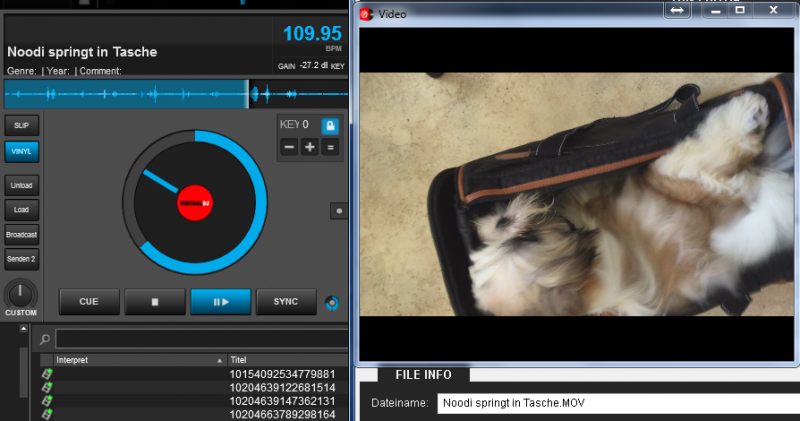Sort by the Titel column header
800x421 pixels.
[x=288, y=360]
